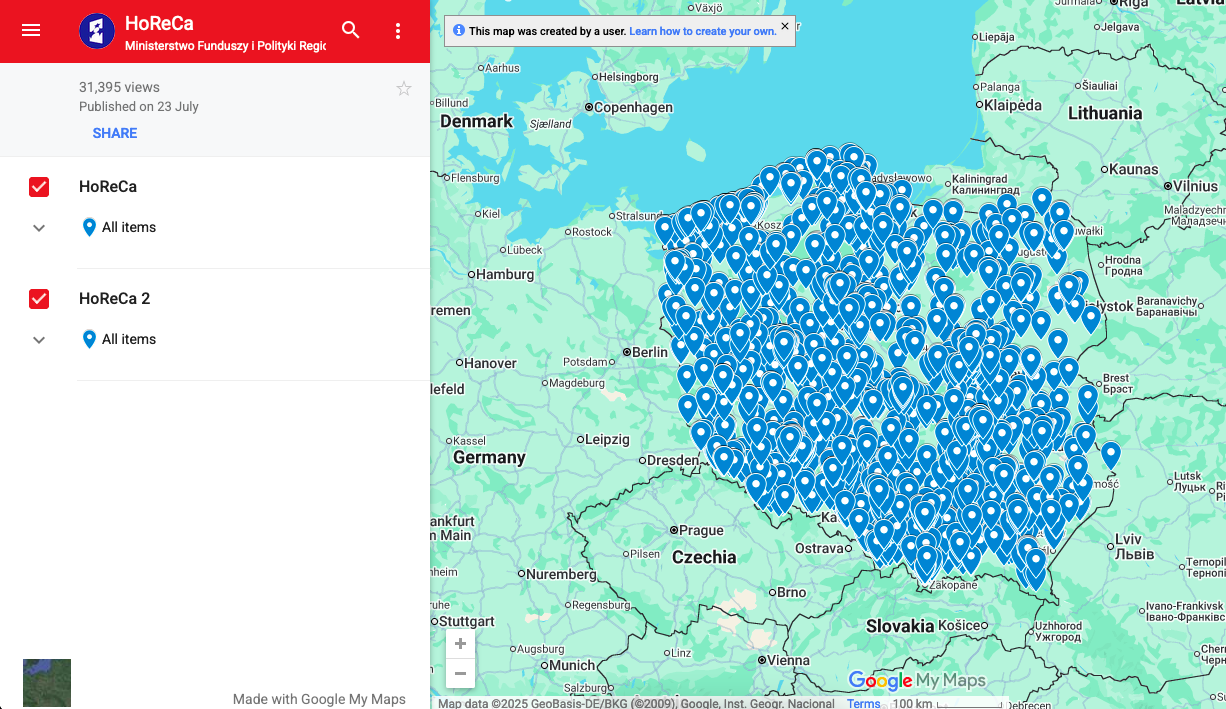Open the Terms link at the map bottom
Viewport: 1226px width, 709px height.
(x=864, y=703)
